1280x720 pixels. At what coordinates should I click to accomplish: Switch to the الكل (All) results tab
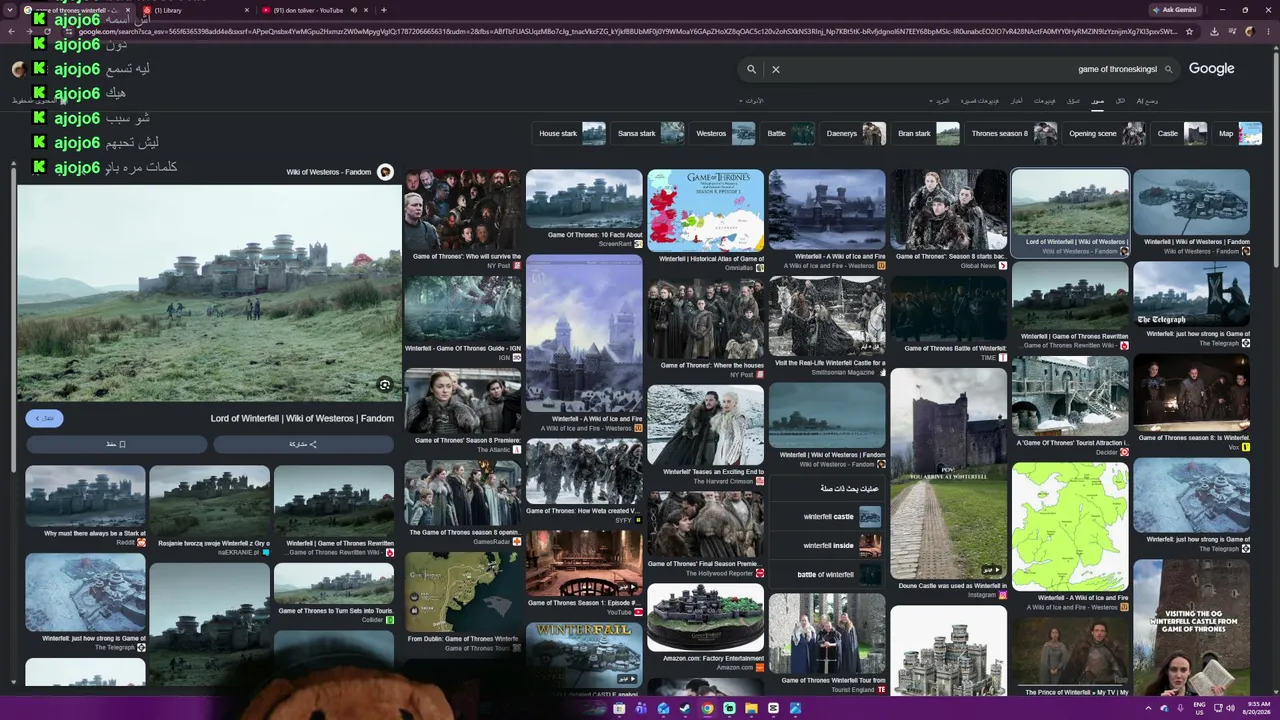[x=1120, y=101]
